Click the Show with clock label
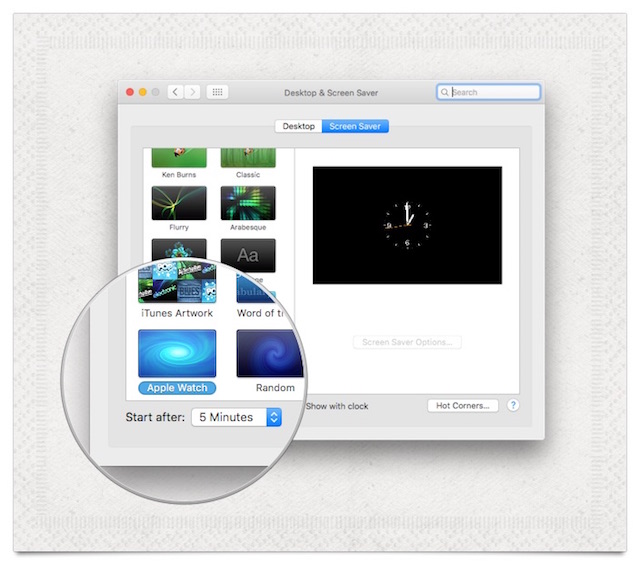The width and height of the screenshot is (640, 565). [337, 406]
